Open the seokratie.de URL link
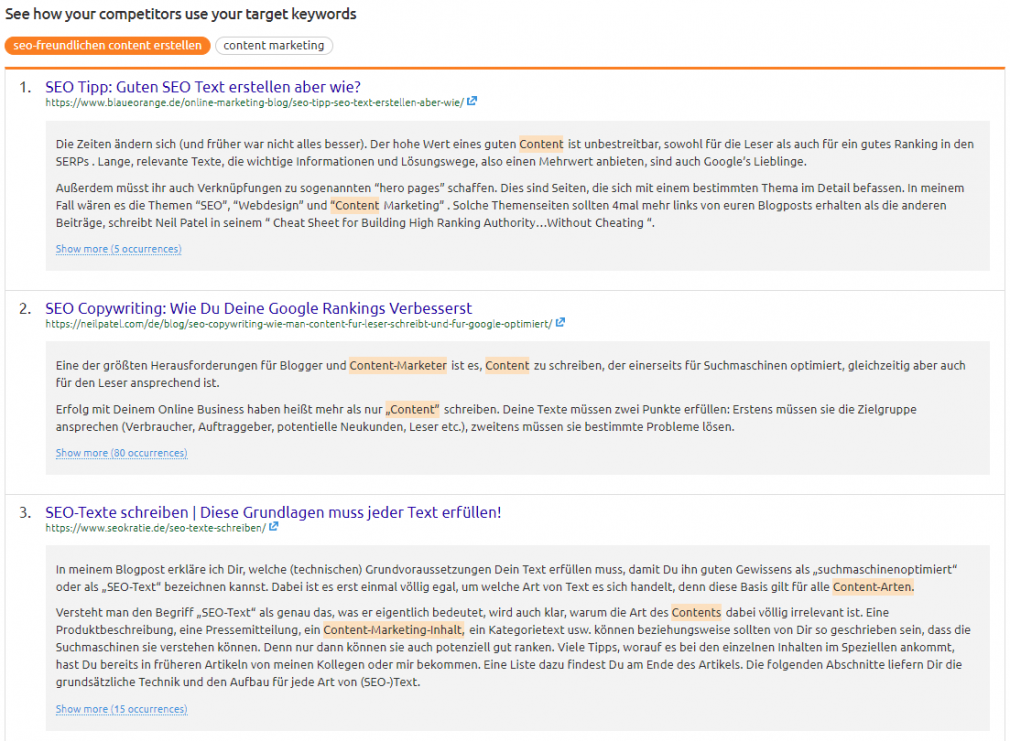This screenshot has width=1010, height=741. click(x=155, y=528)
